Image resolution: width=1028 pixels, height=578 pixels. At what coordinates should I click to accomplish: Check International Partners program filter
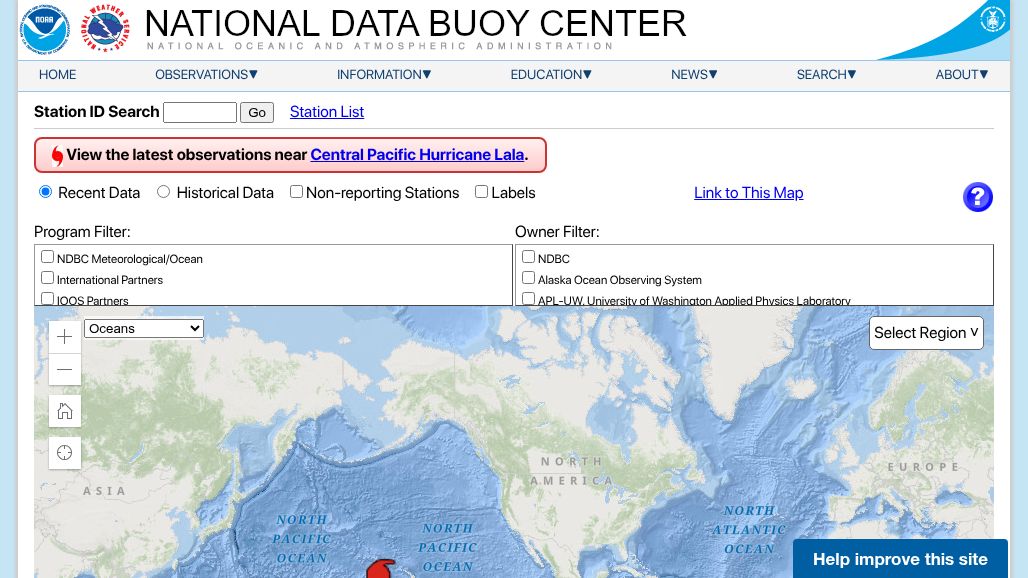click(47, 278)
